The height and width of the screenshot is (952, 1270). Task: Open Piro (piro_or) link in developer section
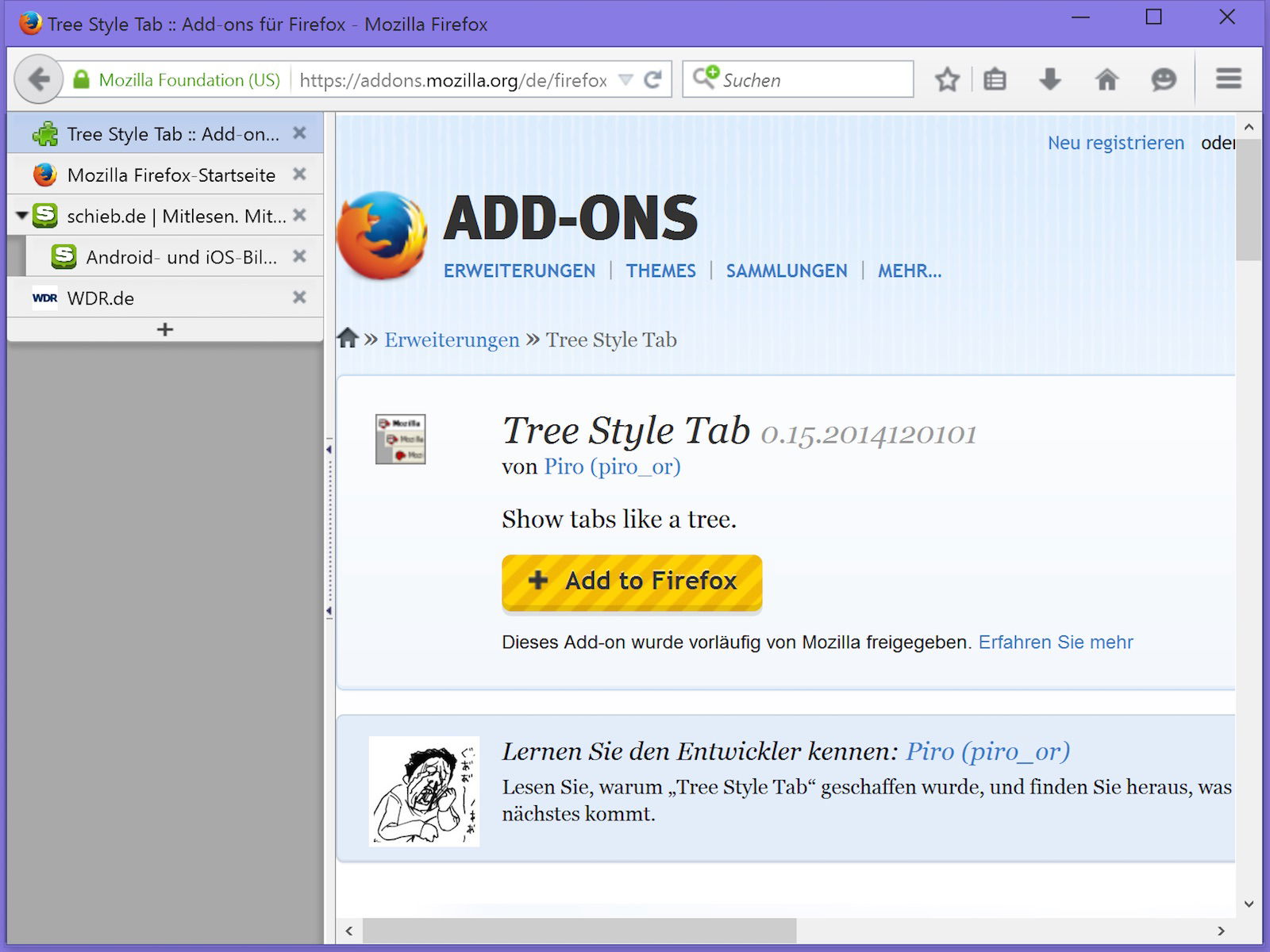pos(987,751)
